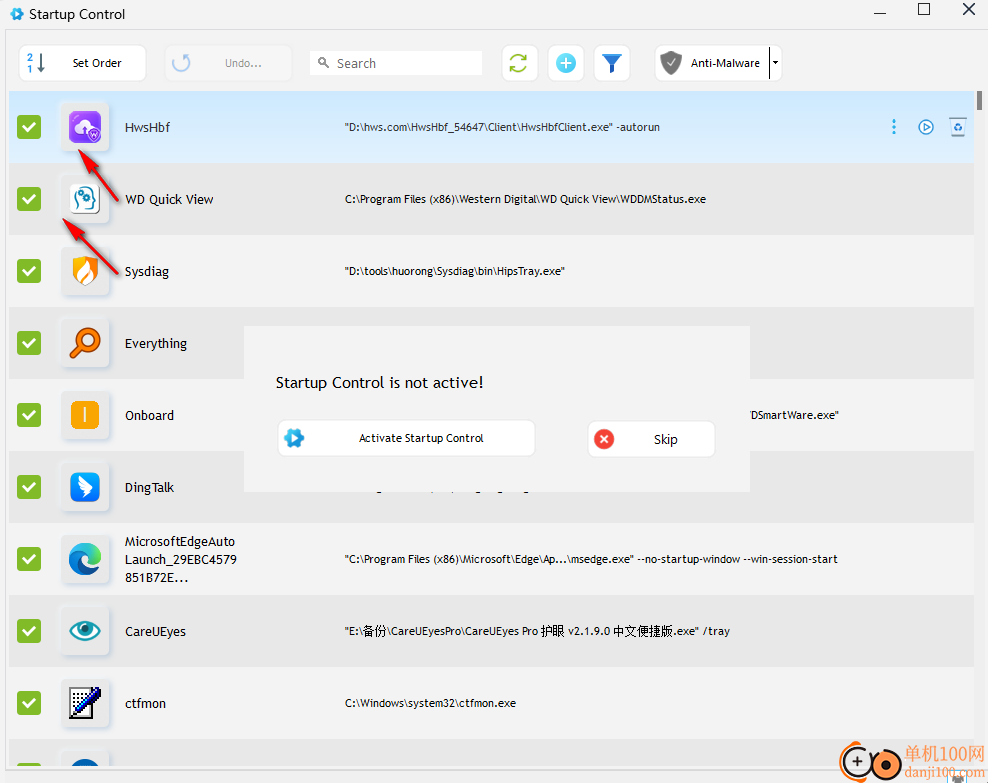Click the msedge.exe command path
The height and width of the screenshot is (783, 988).
coord(591,559)
